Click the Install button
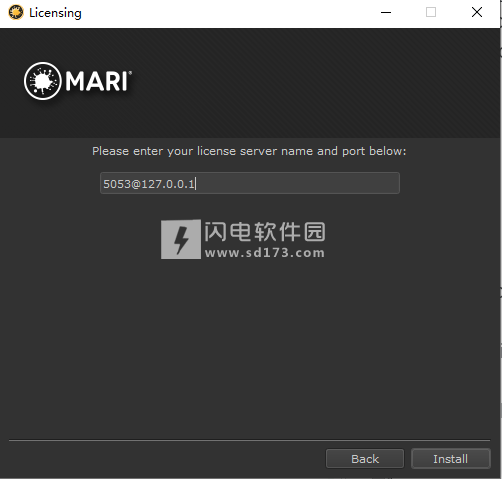 pos(451,459)
